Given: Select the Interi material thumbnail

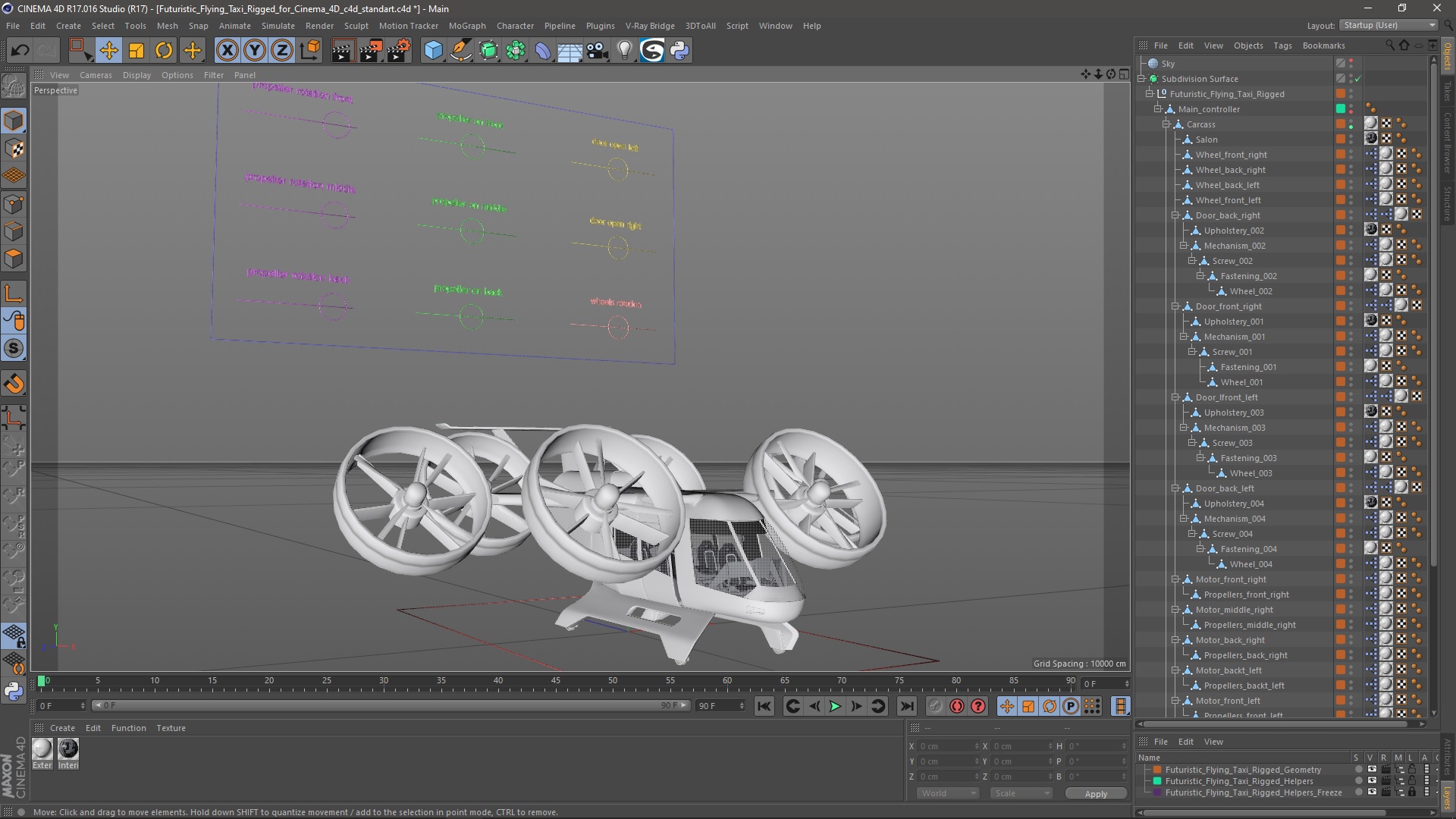Looking at the screenshot, I should pos(68,753).
